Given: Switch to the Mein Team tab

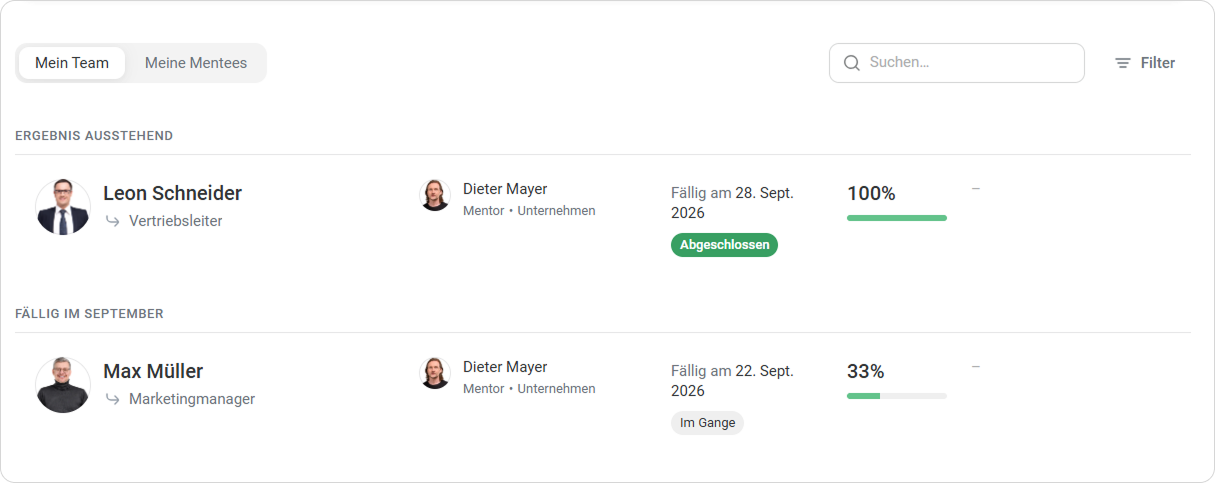Looking at the screenshot, I should [x=72, y=63].
